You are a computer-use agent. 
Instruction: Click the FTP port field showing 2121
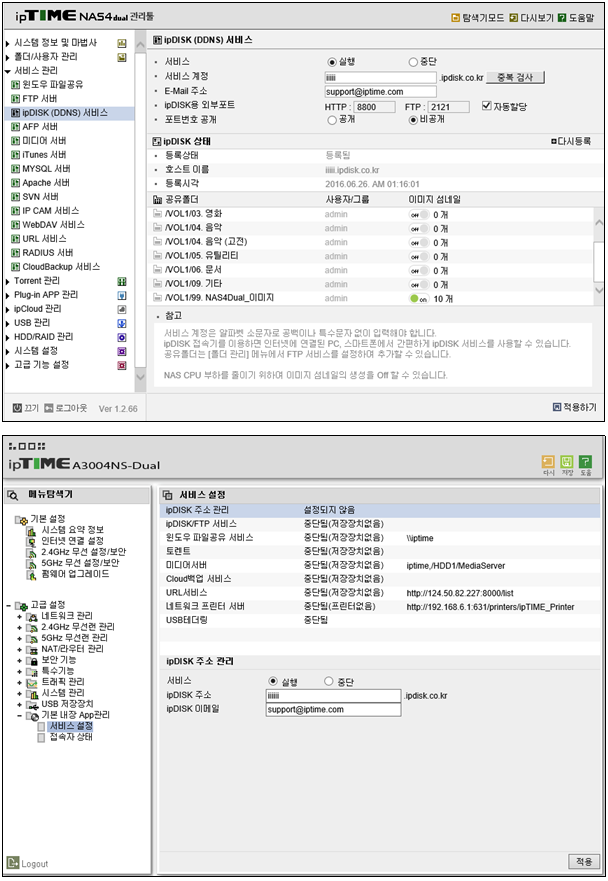click(448, 107)
